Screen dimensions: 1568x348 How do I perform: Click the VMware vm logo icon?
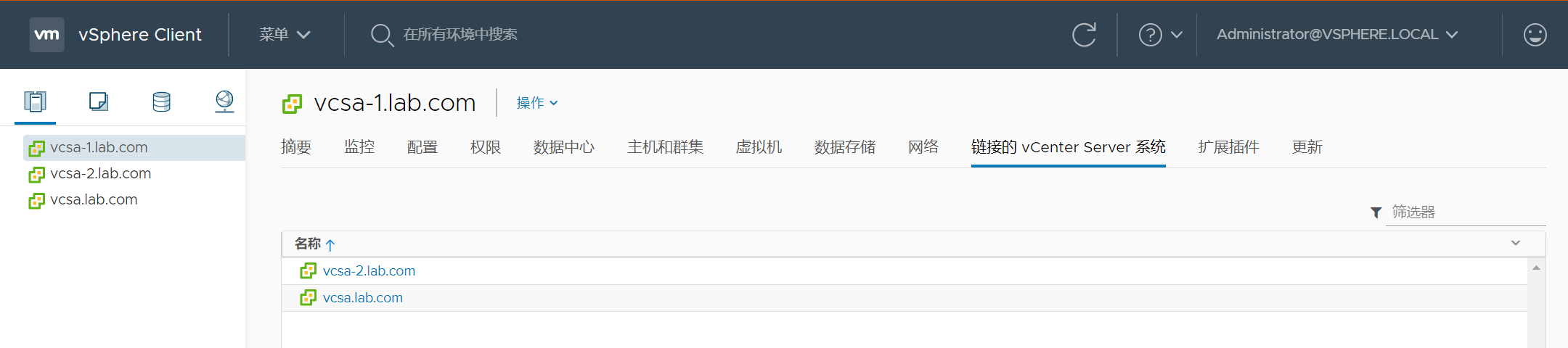(46, 35)
